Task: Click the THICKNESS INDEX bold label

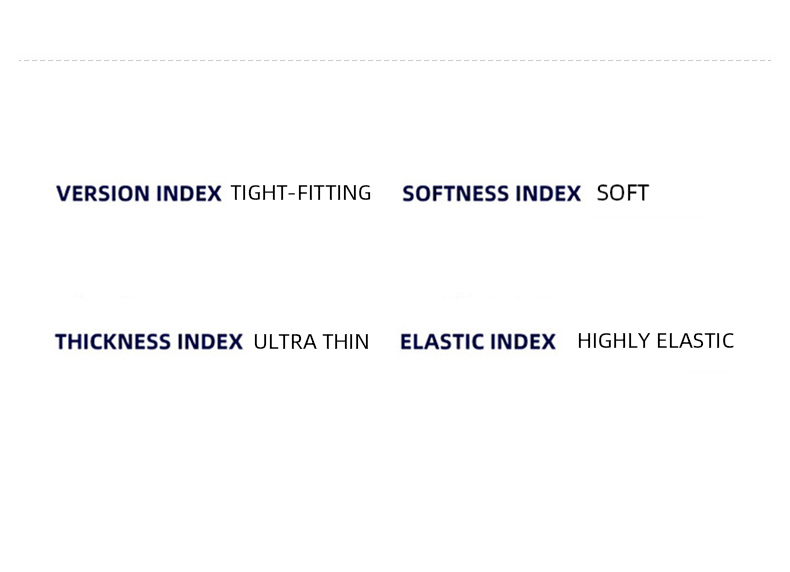Action: pyautogui.click(x=149, y=342)
